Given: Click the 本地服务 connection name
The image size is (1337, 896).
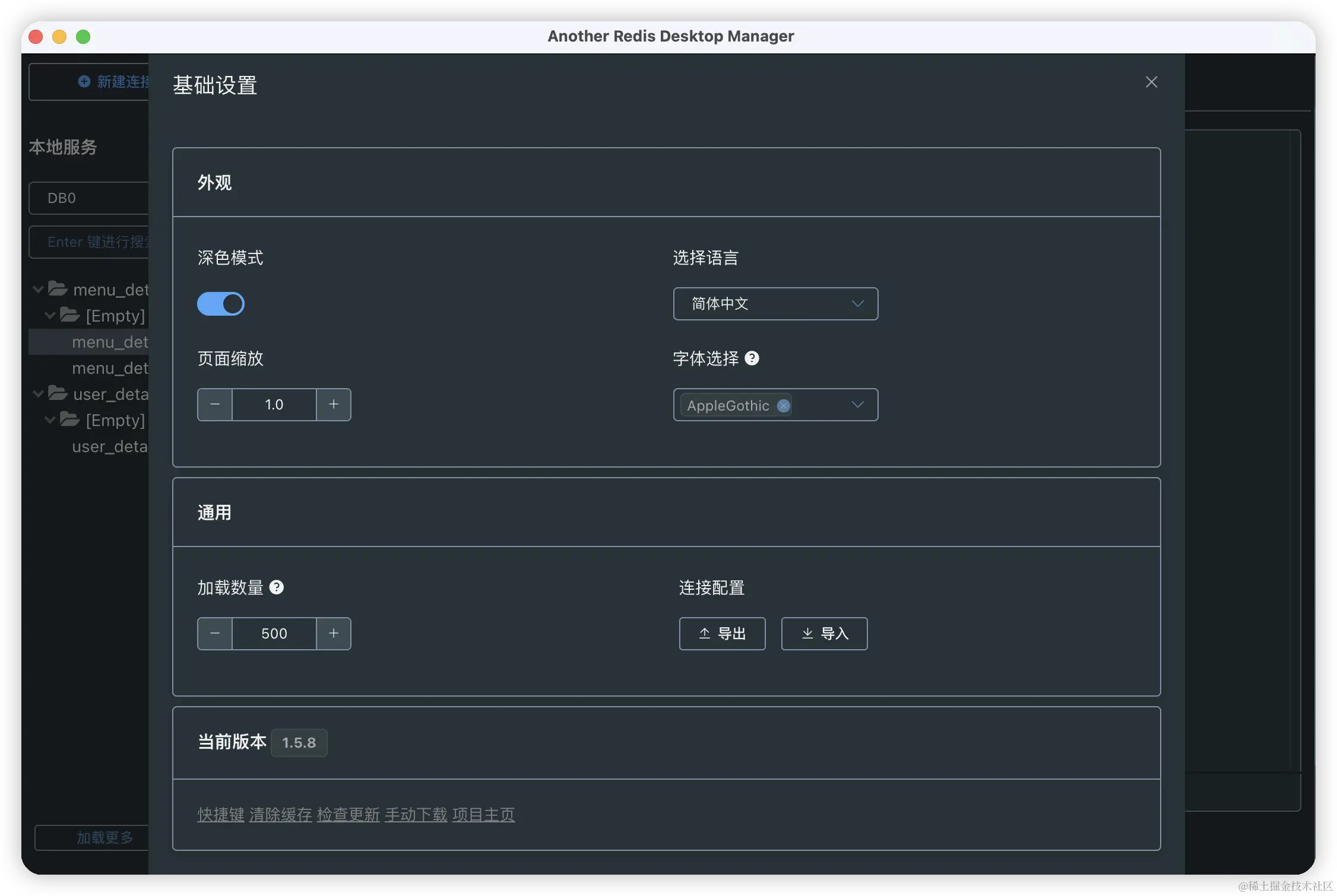Looking at the screenshot, I should coord(63,147).
